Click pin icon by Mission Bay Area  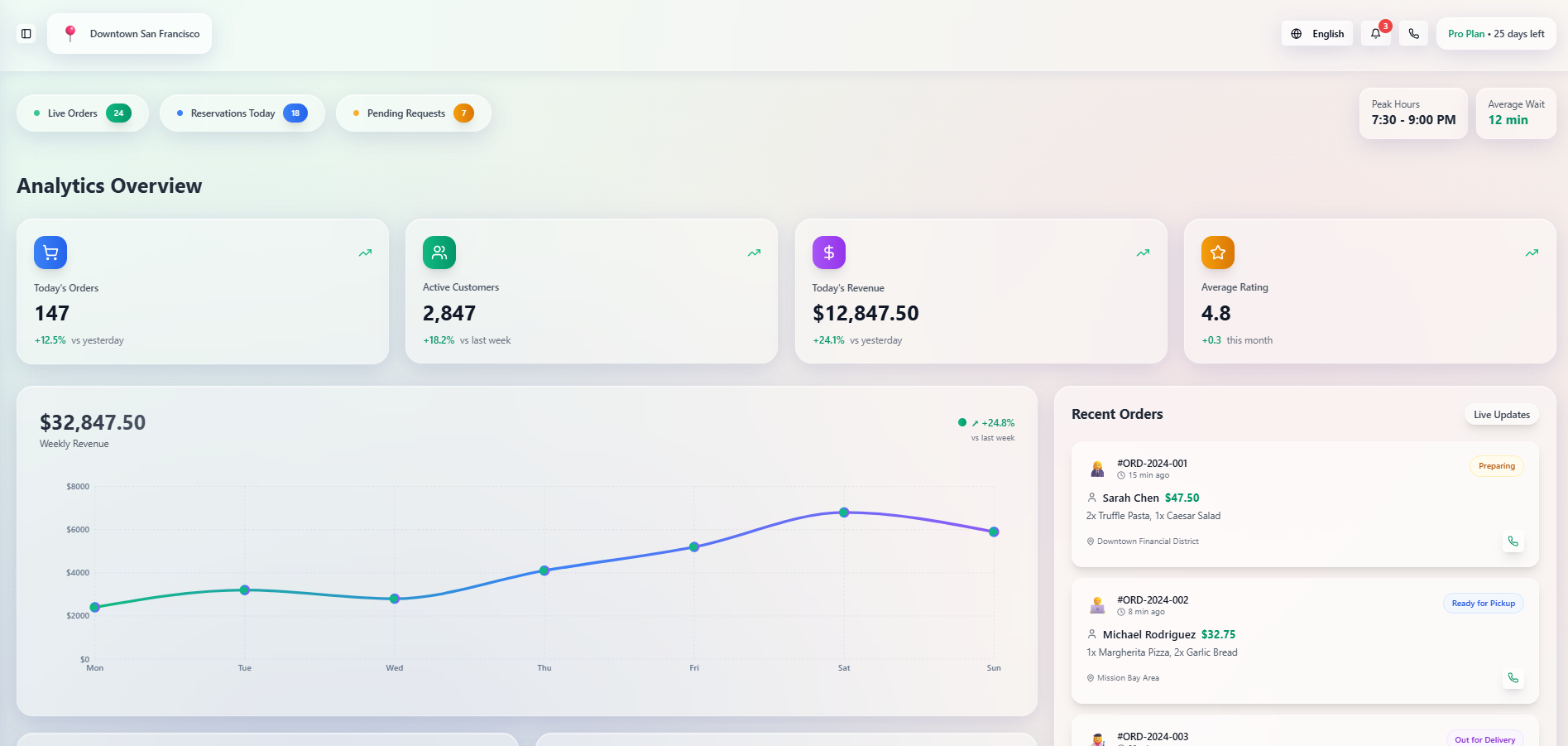click(1091, 678)
